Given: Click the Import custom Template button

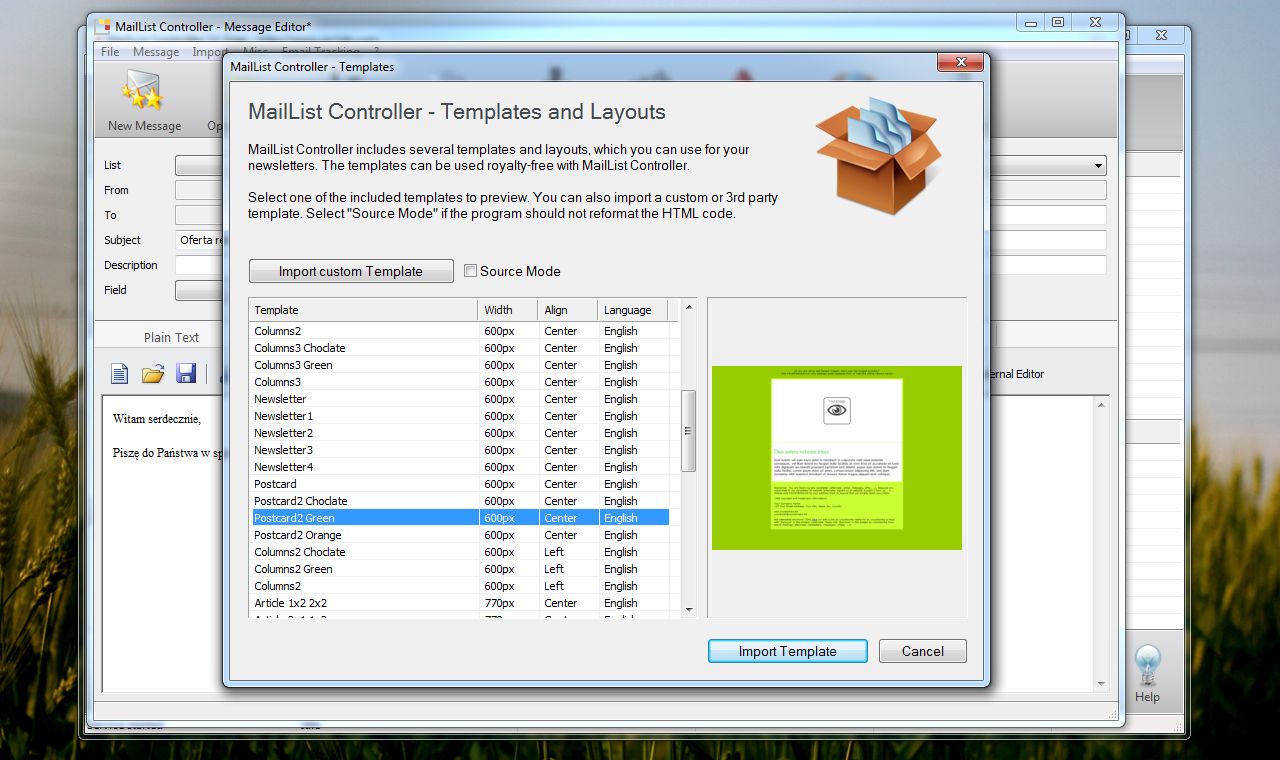Looking at the screenshot, I should click(x=351, y=271).
